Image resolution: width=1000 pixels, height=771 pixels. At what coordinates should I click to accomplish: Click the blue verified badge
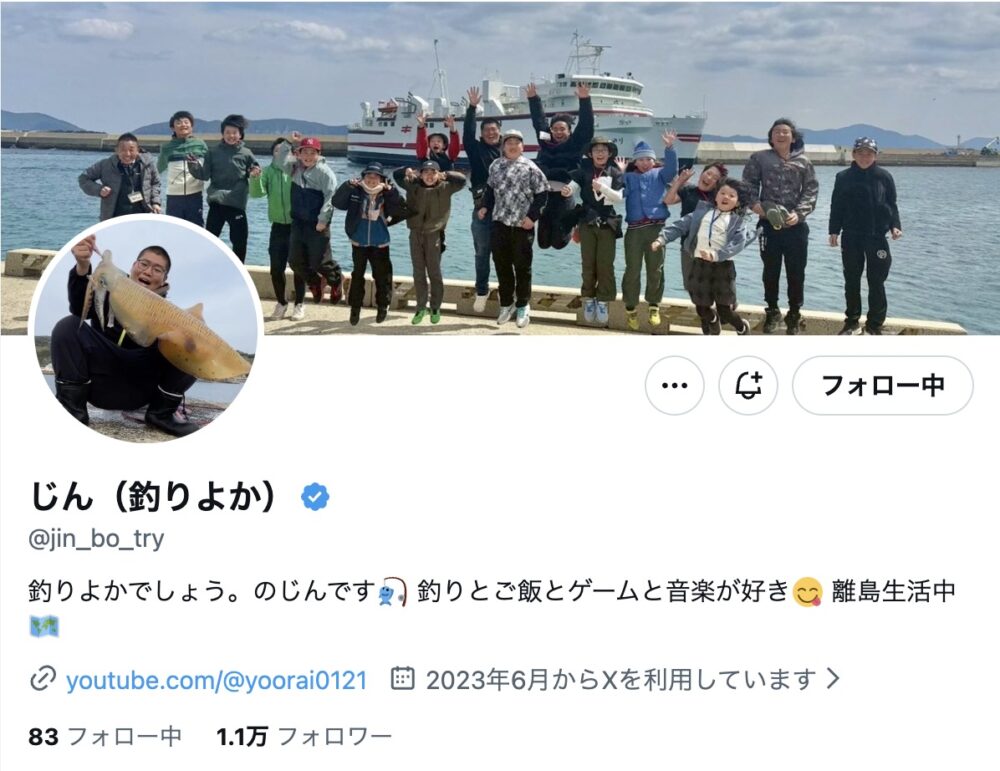point(314,497)
